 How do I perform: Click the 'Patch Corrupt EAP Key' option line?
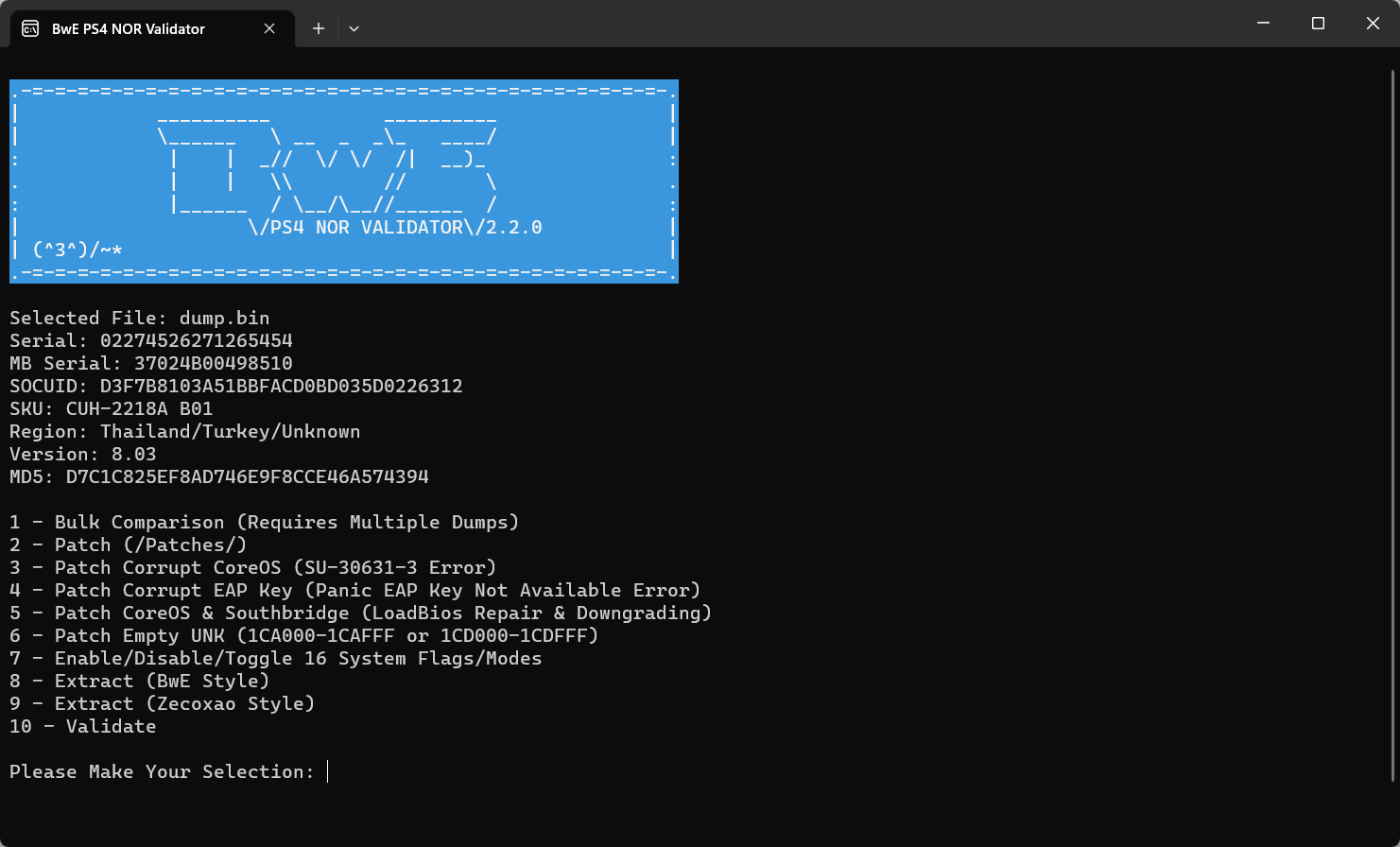(355, 590)
